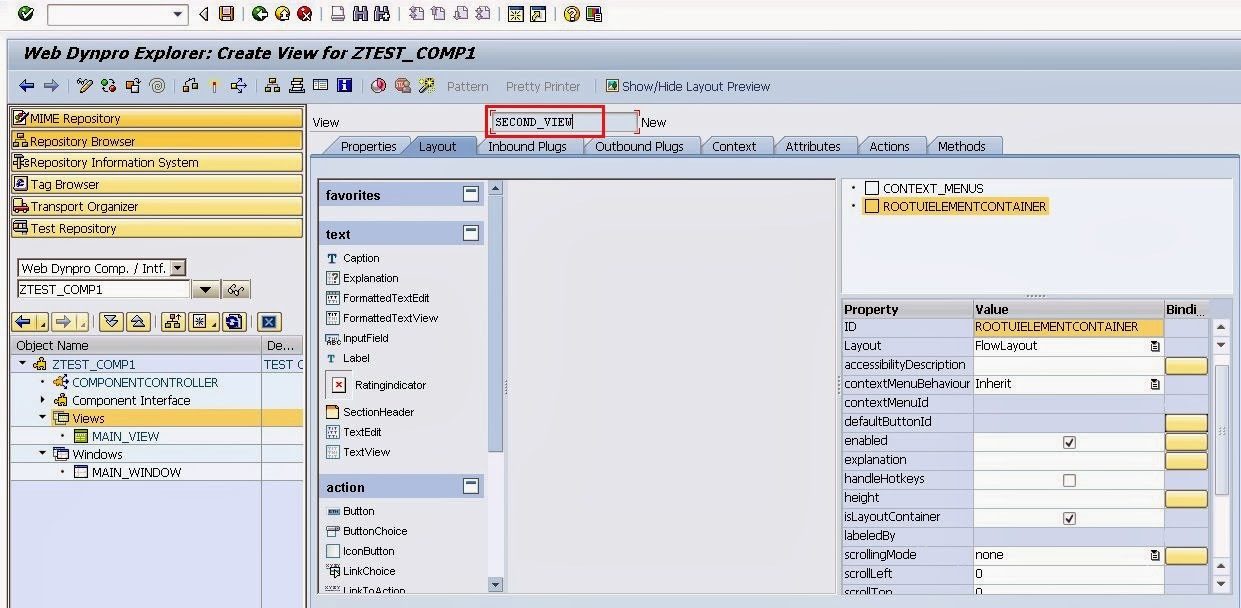Image resolution: width=1241 pixels, height=608 pixels.
Task: Click the Create New Session icon
Action: tap(515, 14)
